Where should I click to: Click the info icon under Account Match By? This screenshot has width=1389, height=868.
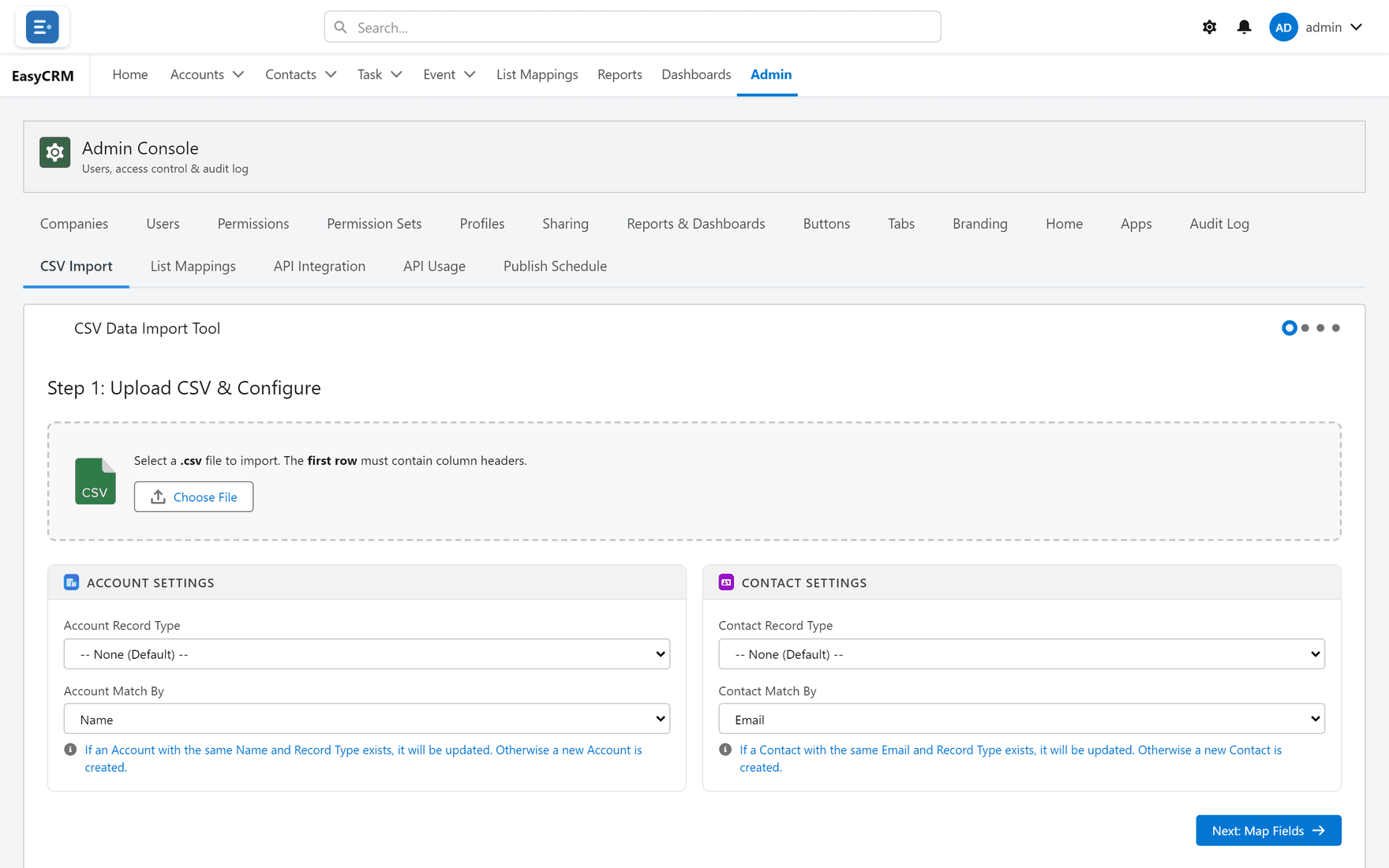[70, 750]
